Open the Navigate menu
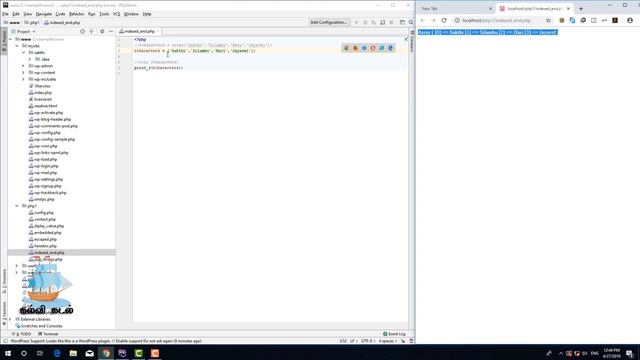Screen dimensions: 640x360 tap(44, 14)
